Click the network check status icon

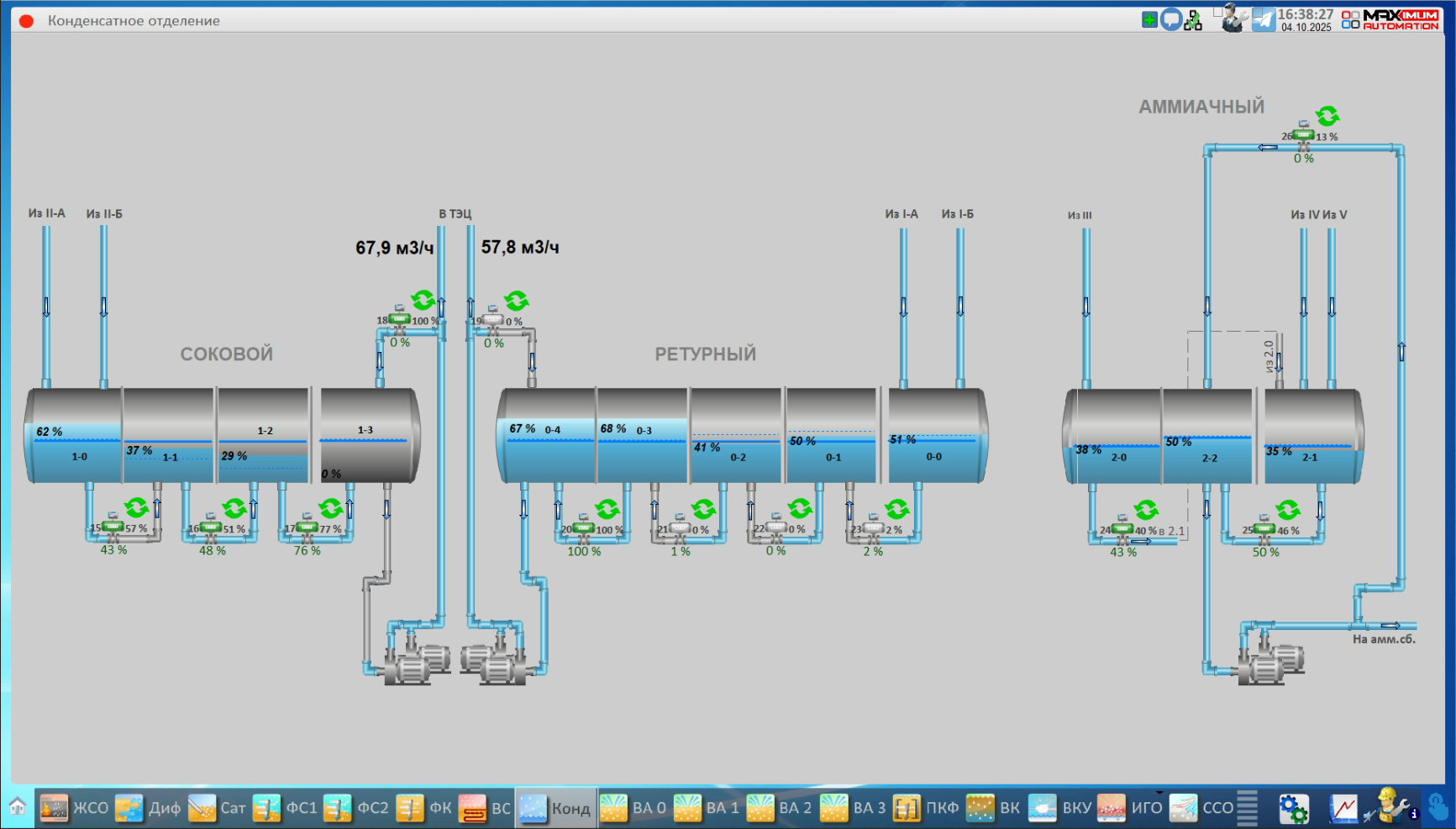1193,21
